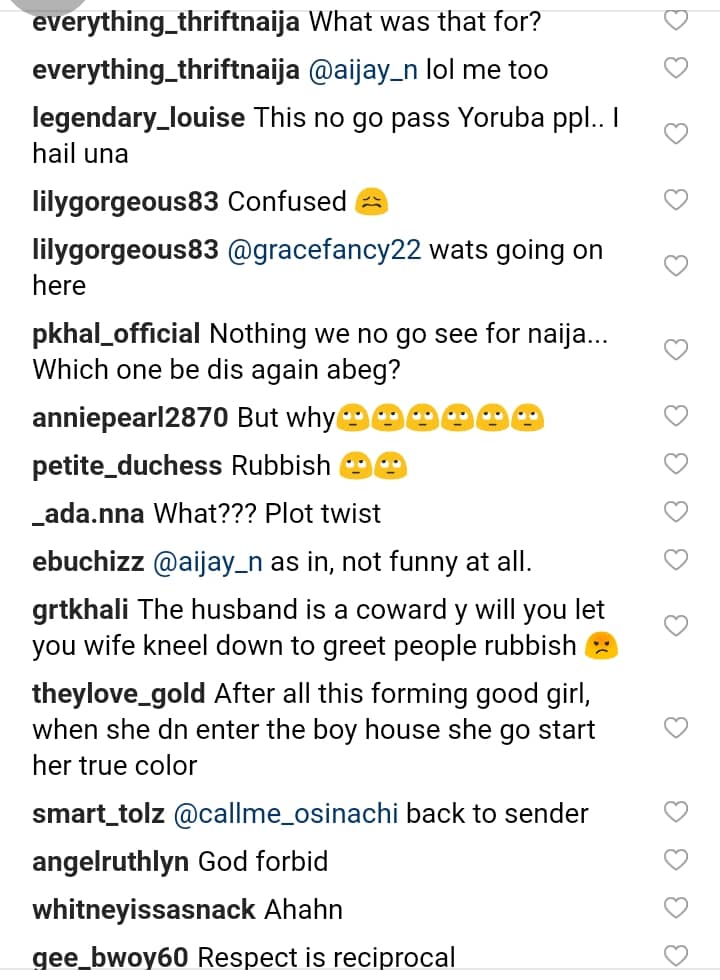Screen dimensions: 720x980
Task: Go to grtkhali's profile
Action: click(81, 609)
